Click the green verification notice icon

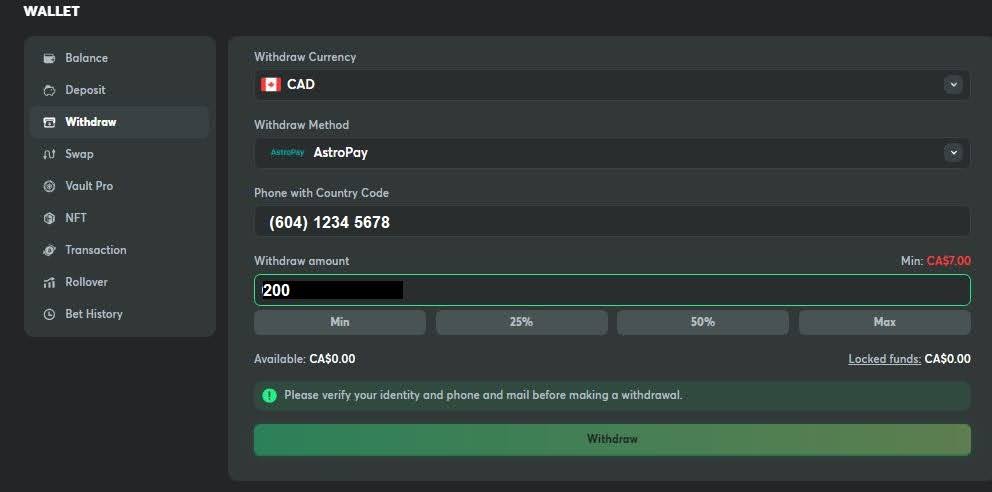[x=269, y=395]
